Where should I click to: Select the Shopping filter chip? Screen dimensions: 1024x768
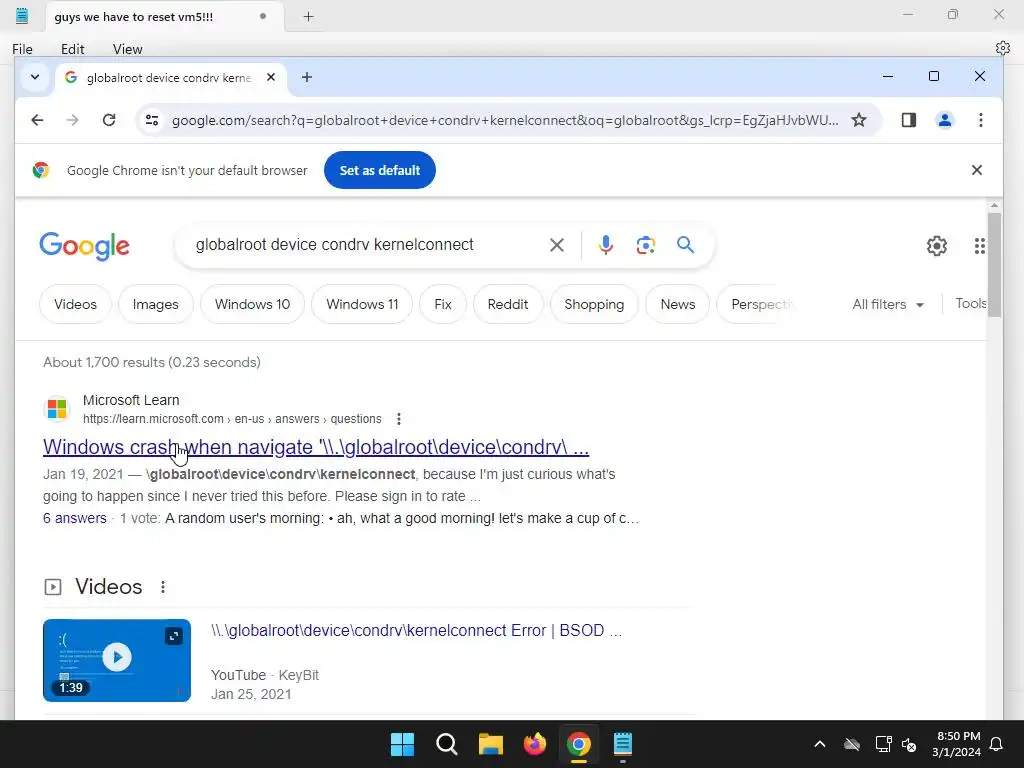[594, 304]
